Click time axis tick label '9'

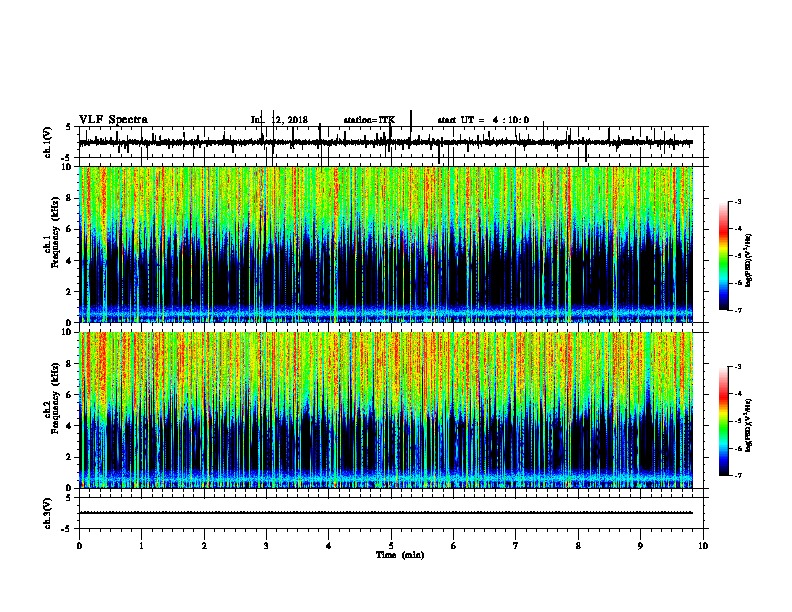coord(640,546)
